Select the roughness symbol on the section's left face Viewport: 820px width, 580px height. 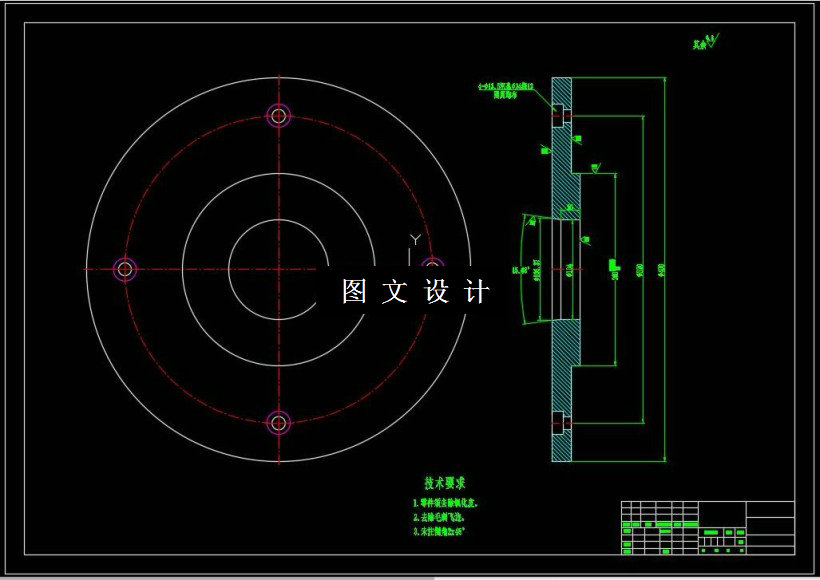tap(545, 150)
